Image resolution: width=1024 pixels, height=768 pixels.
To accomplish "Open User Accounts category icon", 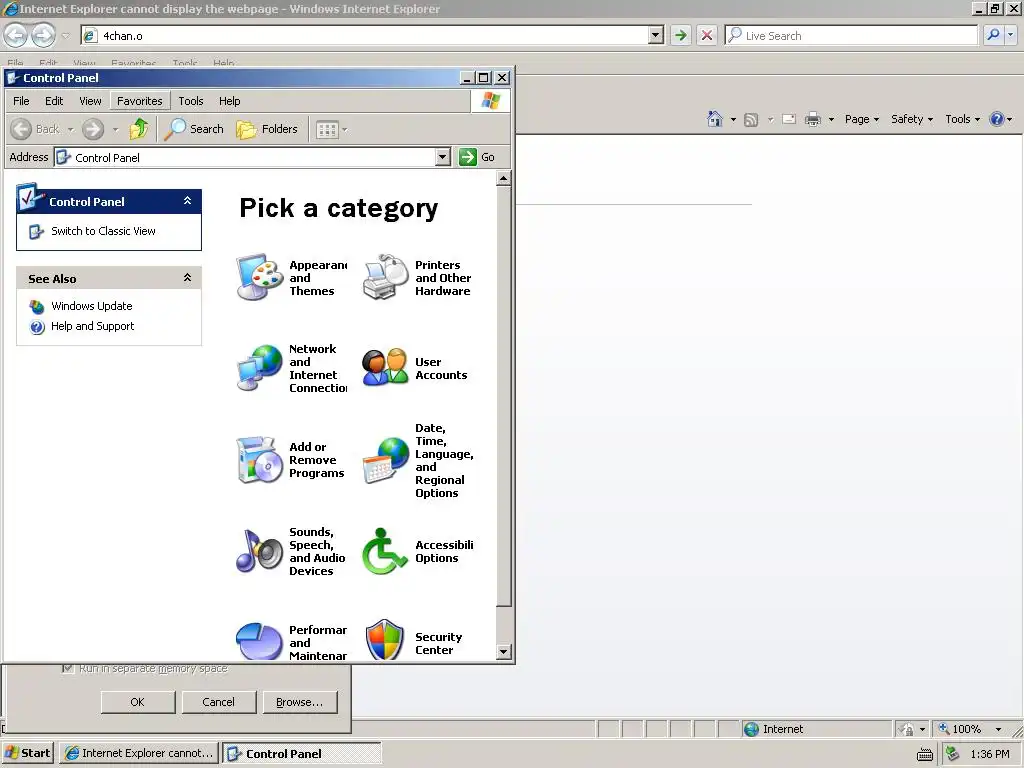I will tap(385, 368).
